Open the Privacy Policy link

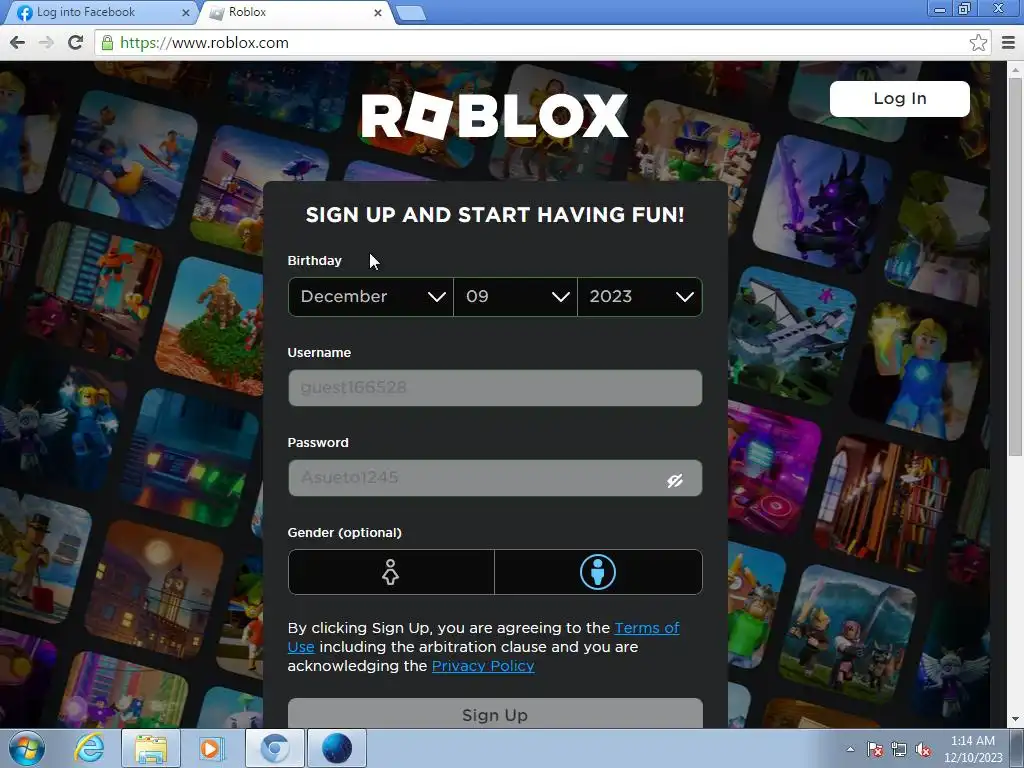(x=483, y=666)
